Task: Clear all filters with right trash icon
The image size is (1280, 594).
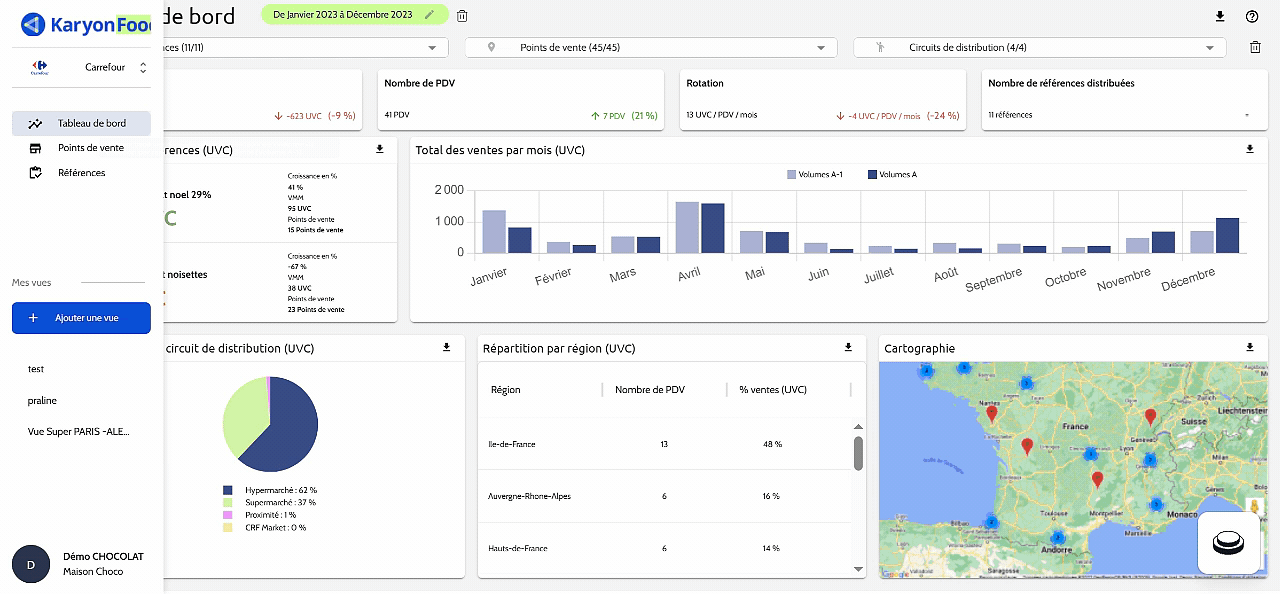Action: 1255,47
